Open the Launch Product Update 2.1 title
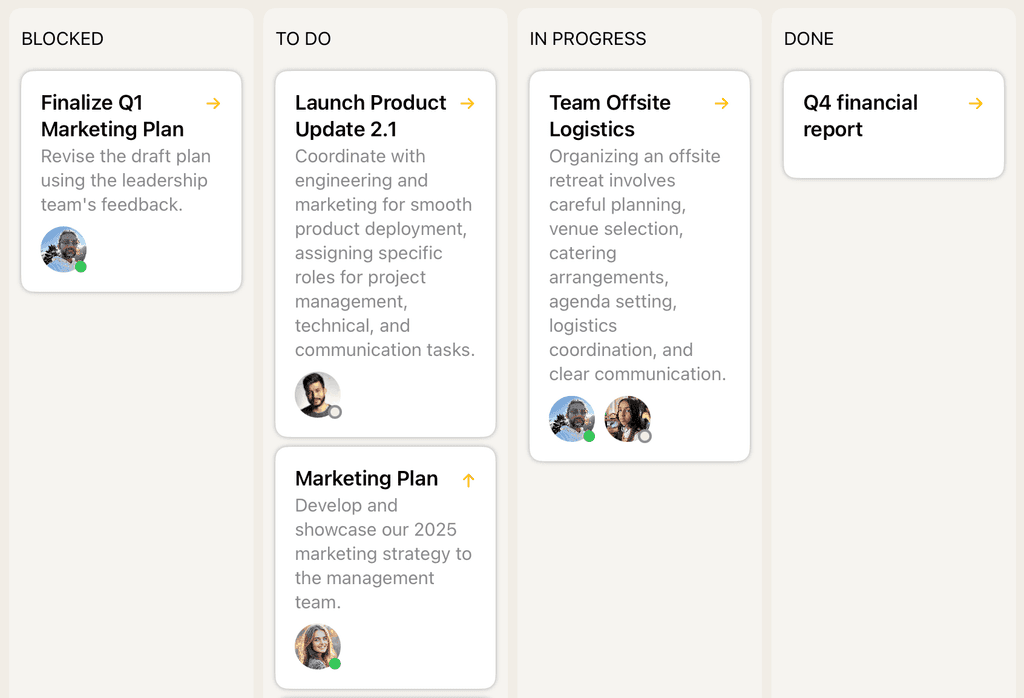This screenshot has width=1024, height=698. [370, 116]
